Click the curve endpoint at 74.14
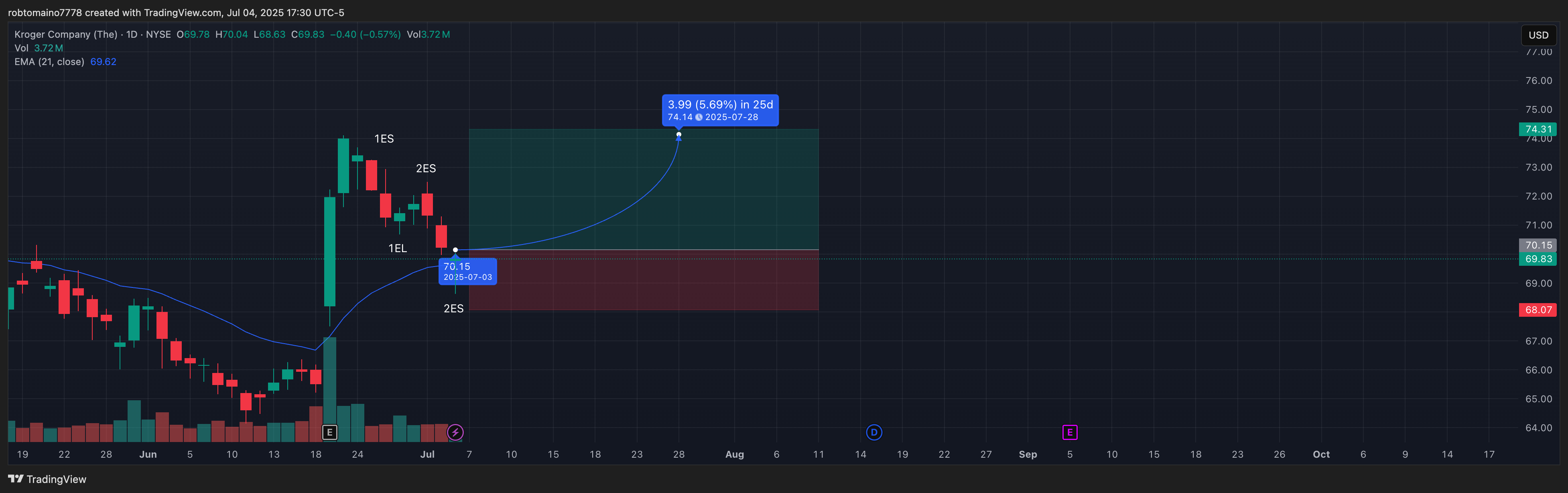This screenshot has width=1568, height=493. click(x=679, y=134)
